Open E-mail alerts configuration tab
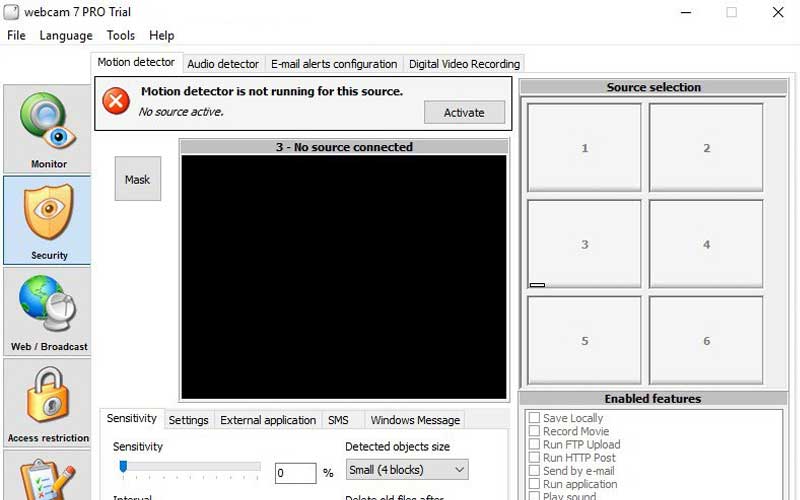800x500 pixels. 334,64
